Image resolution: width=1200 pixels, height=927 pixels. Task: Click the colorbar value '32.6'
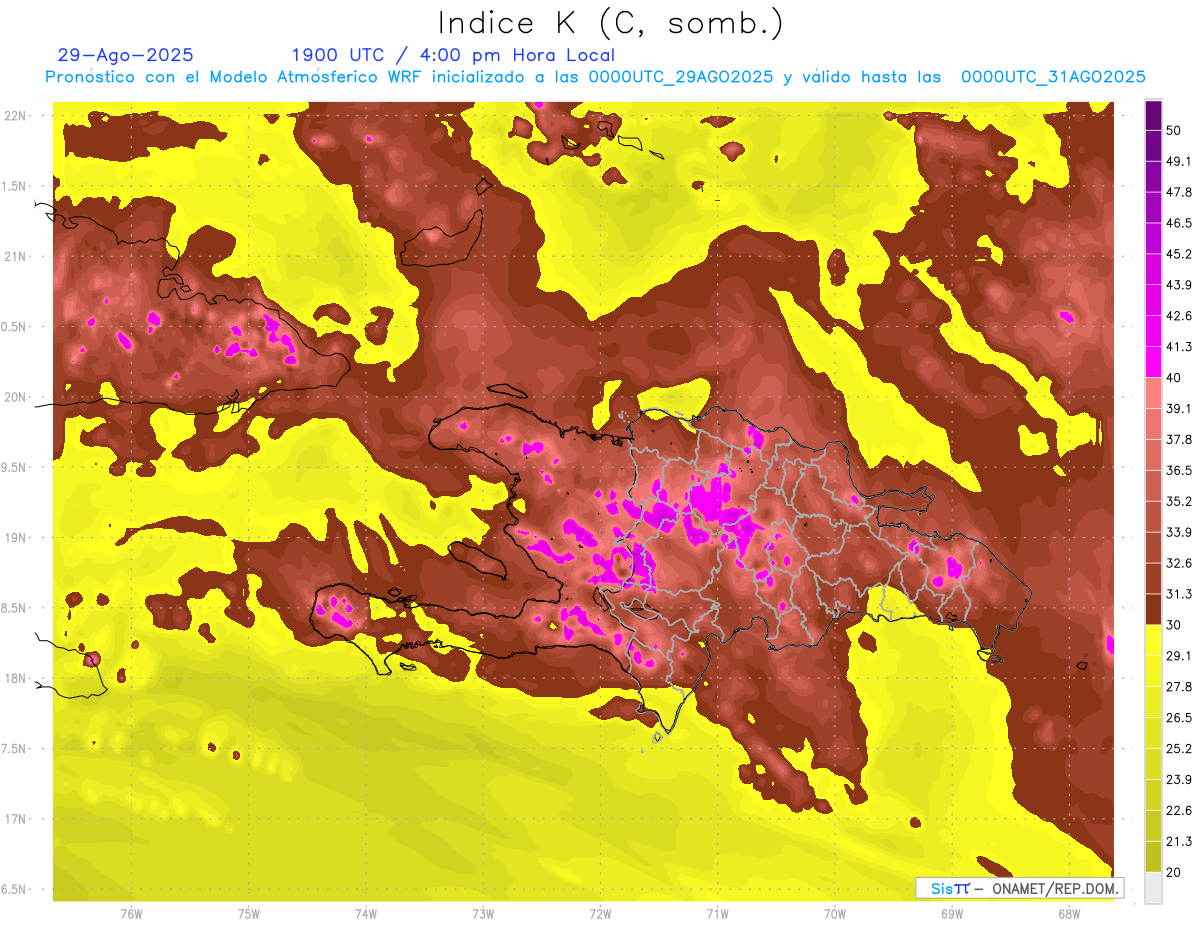[1178, 563]
